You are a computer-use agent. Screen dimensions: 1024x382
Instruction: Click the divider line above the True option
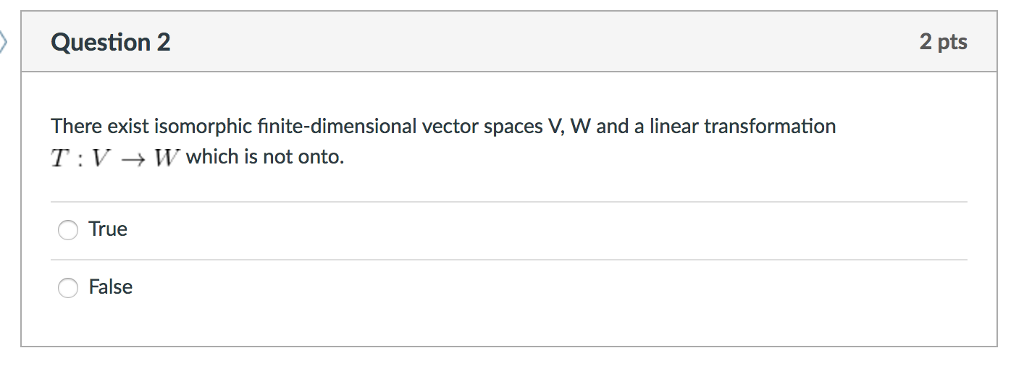tap(509, 202)
